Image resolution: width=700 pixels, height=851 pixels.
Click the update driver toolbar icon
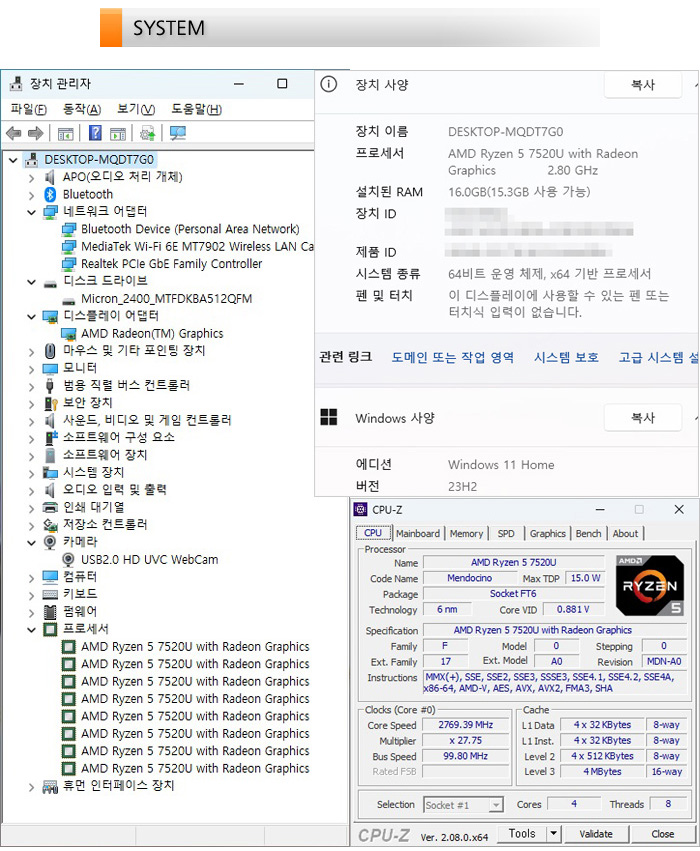[147, 133]
